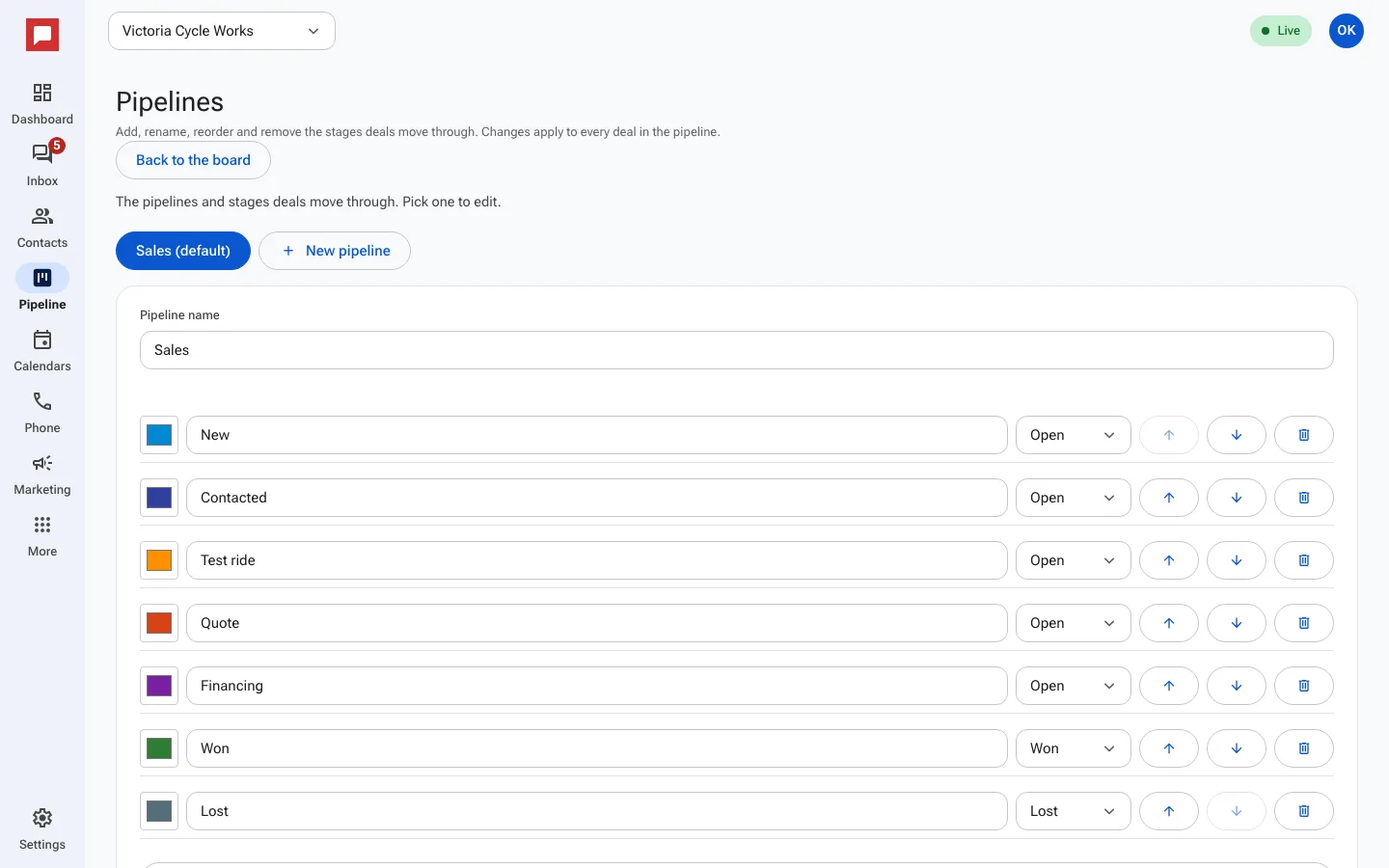The image size is (1389, 868).
Task: Move the Lost stage up
Action: pyautogui.click(x=1169, y=811)
